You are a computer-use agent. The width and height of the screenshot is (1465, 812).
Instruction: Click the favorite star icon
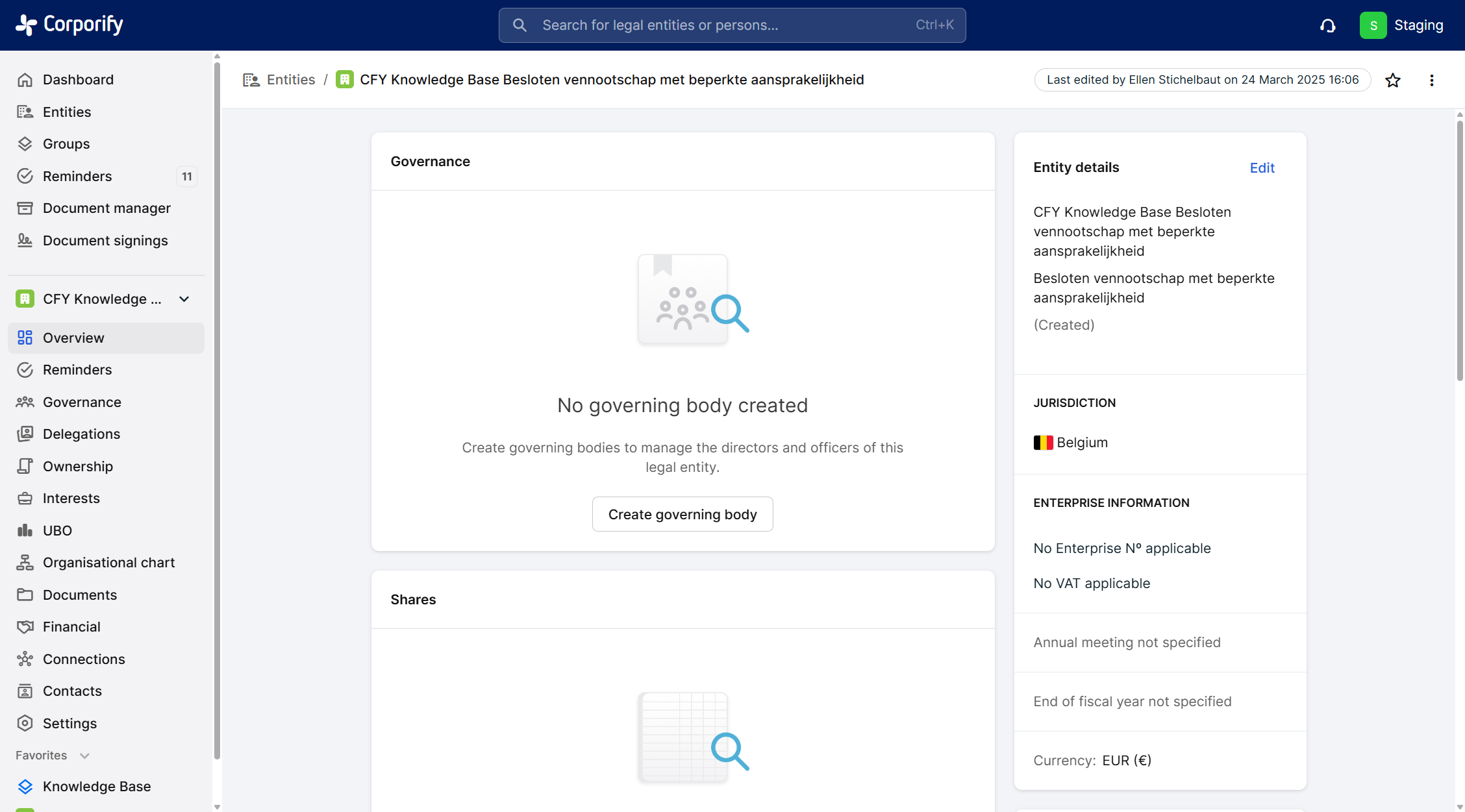tap(1392, 80)
